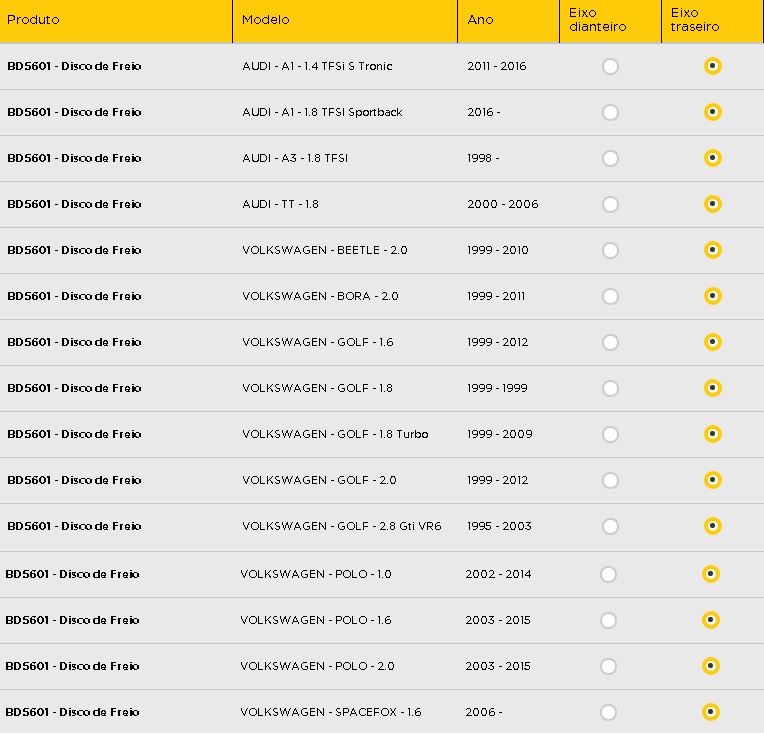764x733 pixels.
Task: Choose front axle for POLO 2.0
Action: pyautogui.click(x=608, y=666)
